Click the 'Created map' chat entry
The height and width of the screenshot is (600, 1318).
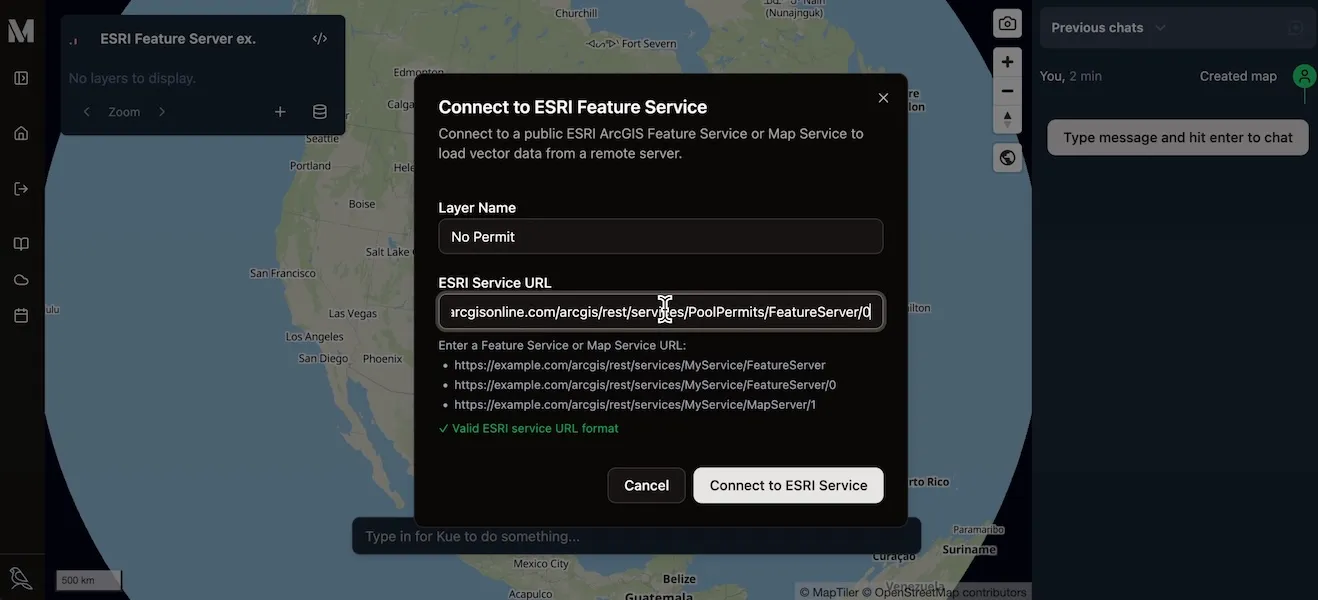(x=1238, y=76)
